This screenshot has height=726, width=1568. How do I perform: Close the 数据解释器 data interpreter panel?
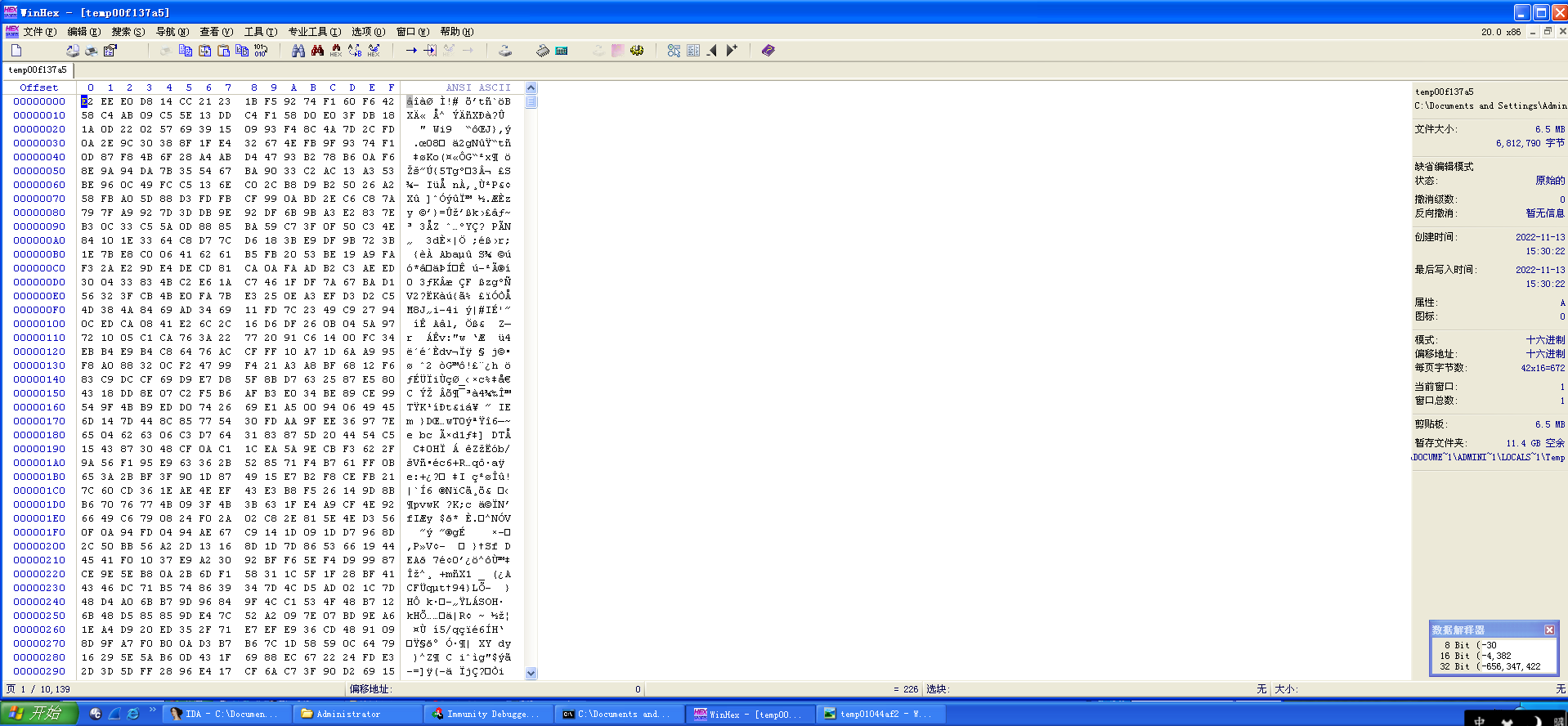point(1548,630)
